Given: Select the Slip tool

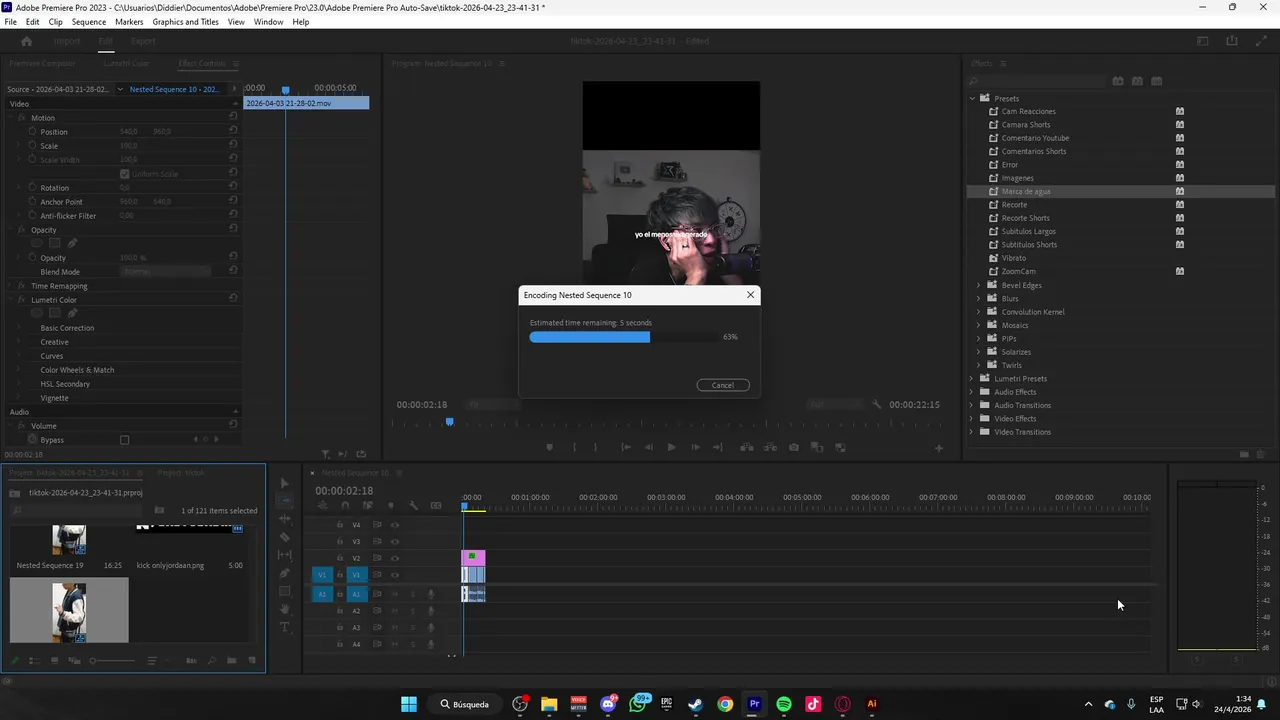Looking at the screenshot, I should click(285, 555).
